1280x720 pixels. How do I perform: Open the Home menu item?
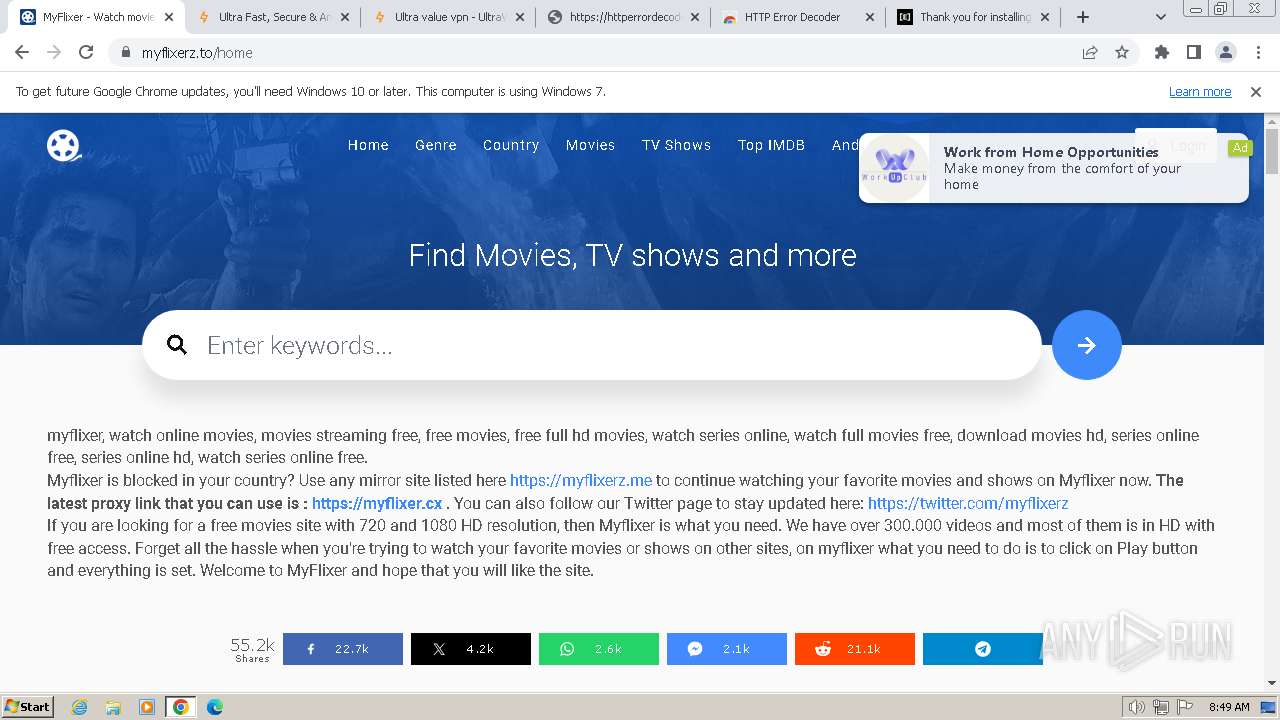point(368,145)
